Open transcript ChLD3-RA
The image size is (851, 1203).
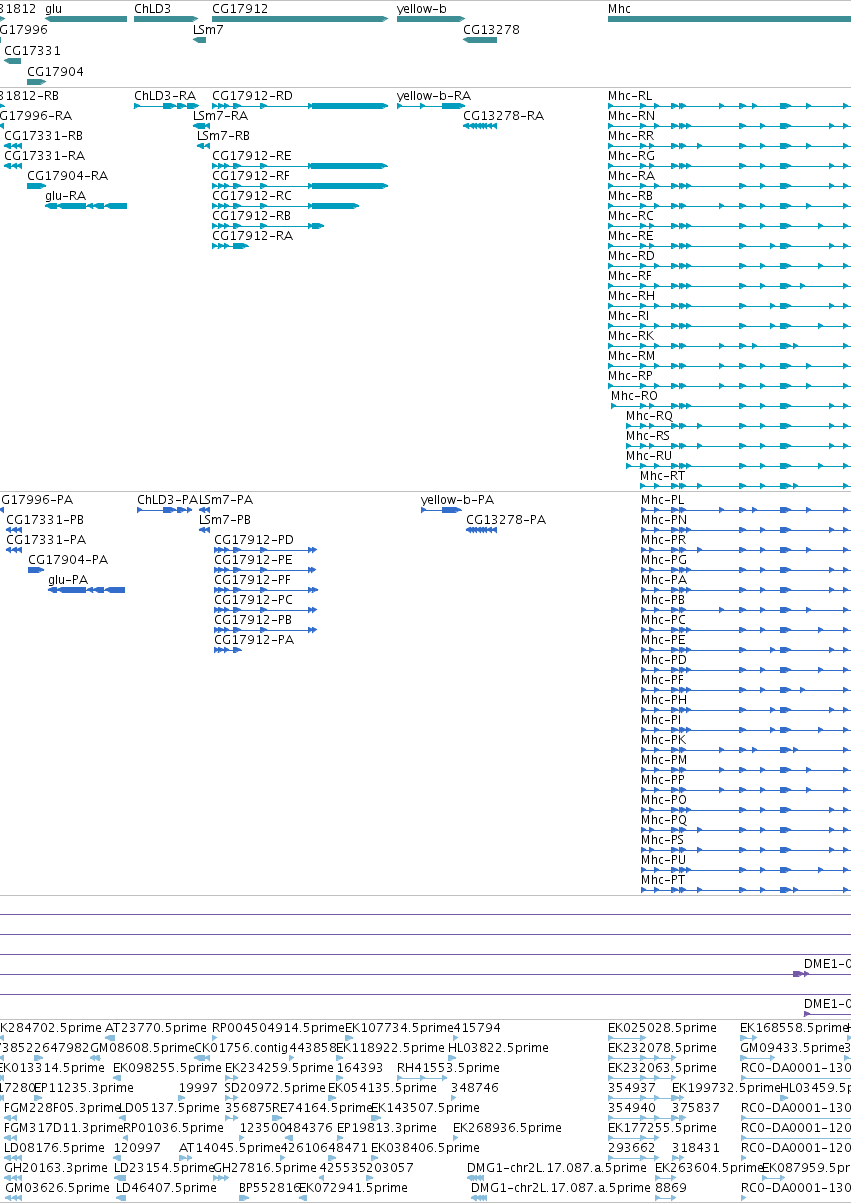coord(165,96)
